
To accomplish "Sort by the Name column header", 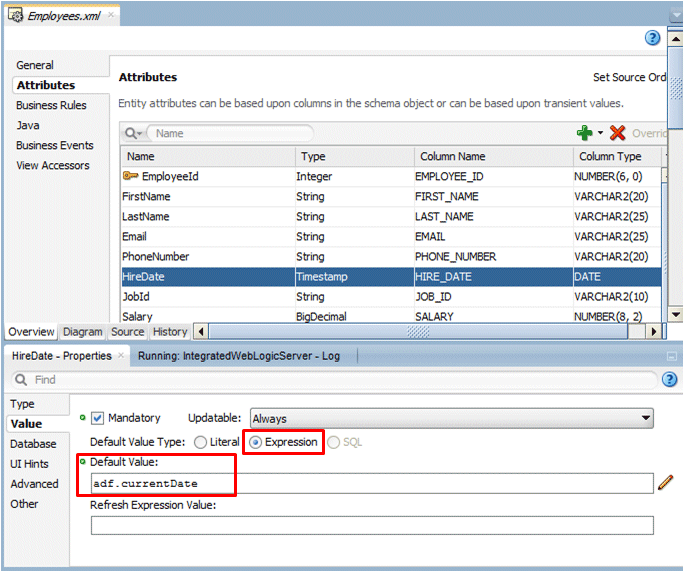I will pyautogui.click(x=209, y=157).
